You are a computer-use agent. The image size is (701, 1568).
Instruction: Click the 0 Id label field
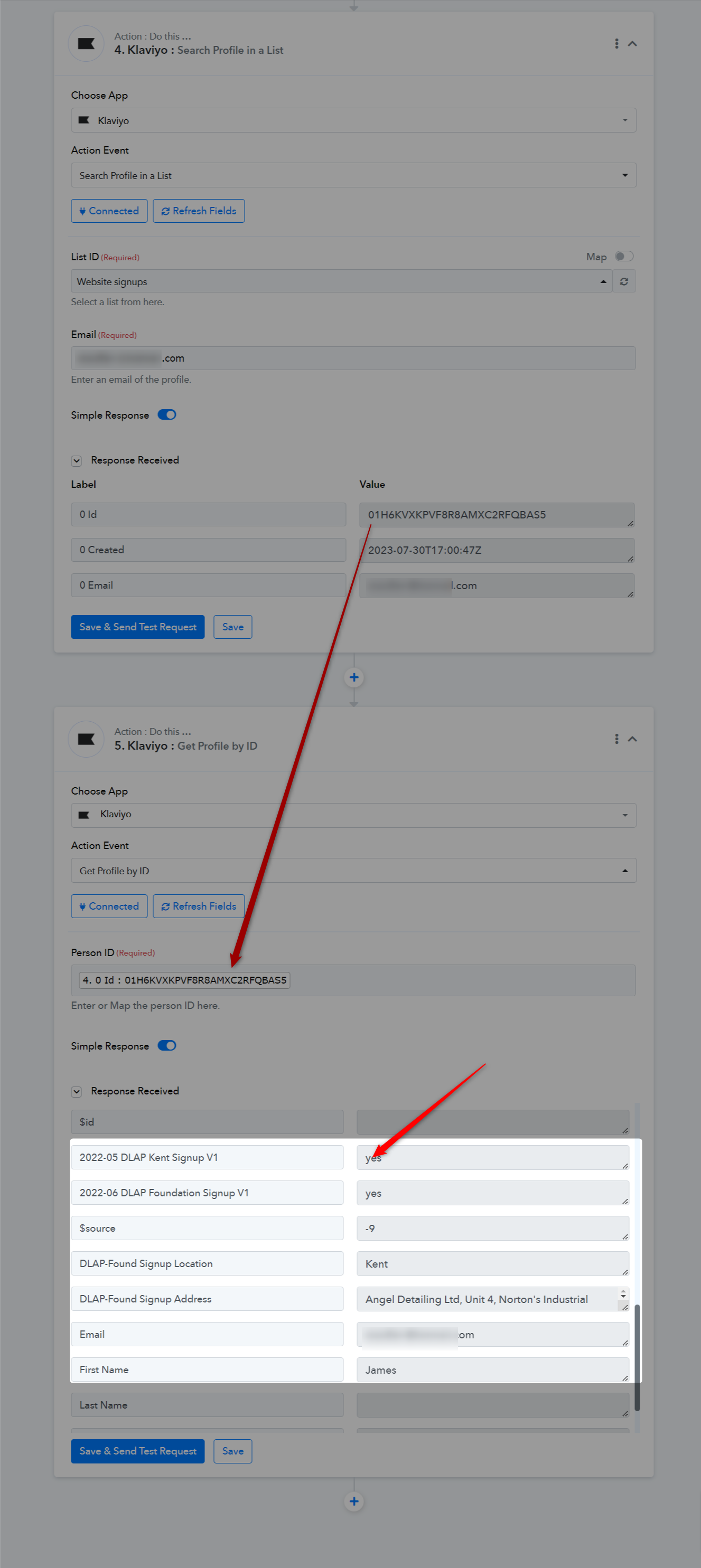coord(208,514)
